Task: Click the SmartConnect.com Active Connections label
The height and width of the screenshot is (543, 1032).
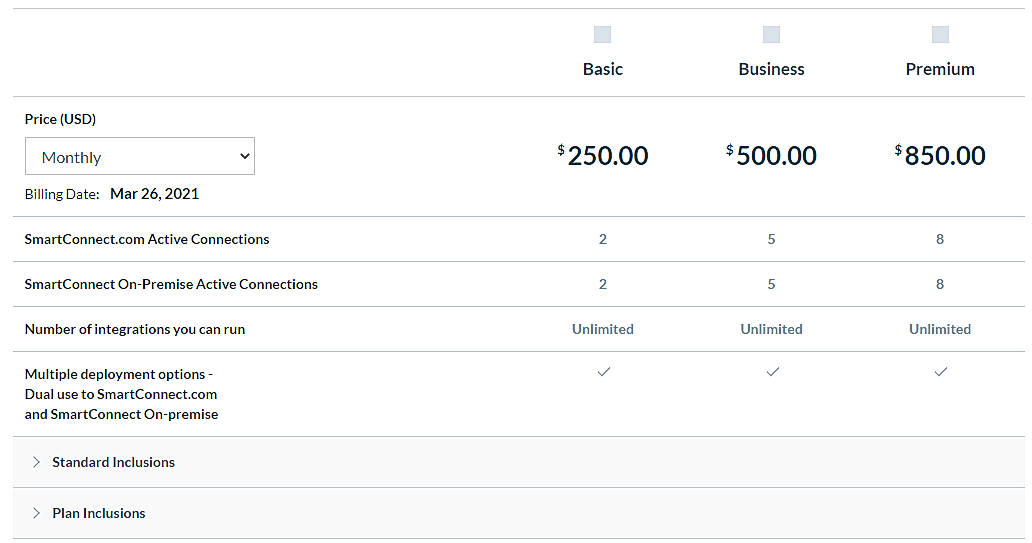Action: (147, 239)
